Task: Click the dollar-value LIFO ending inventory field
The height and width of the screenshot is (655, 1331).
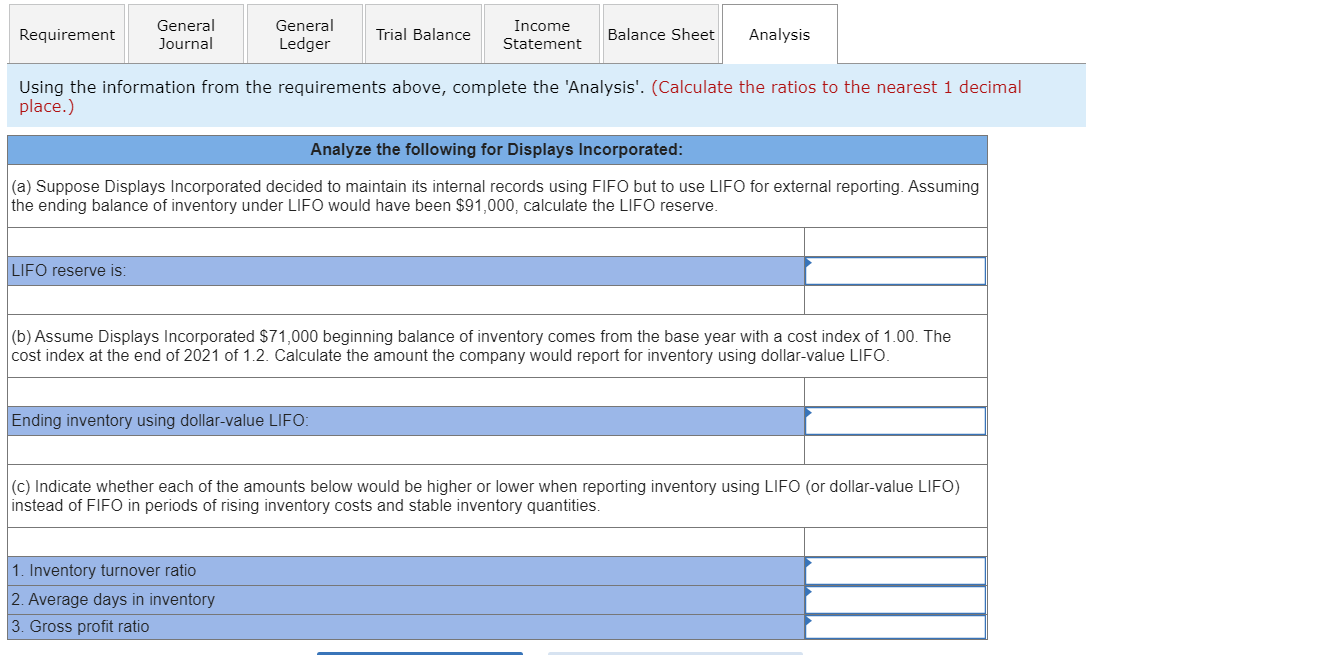Action: [895, 421]
